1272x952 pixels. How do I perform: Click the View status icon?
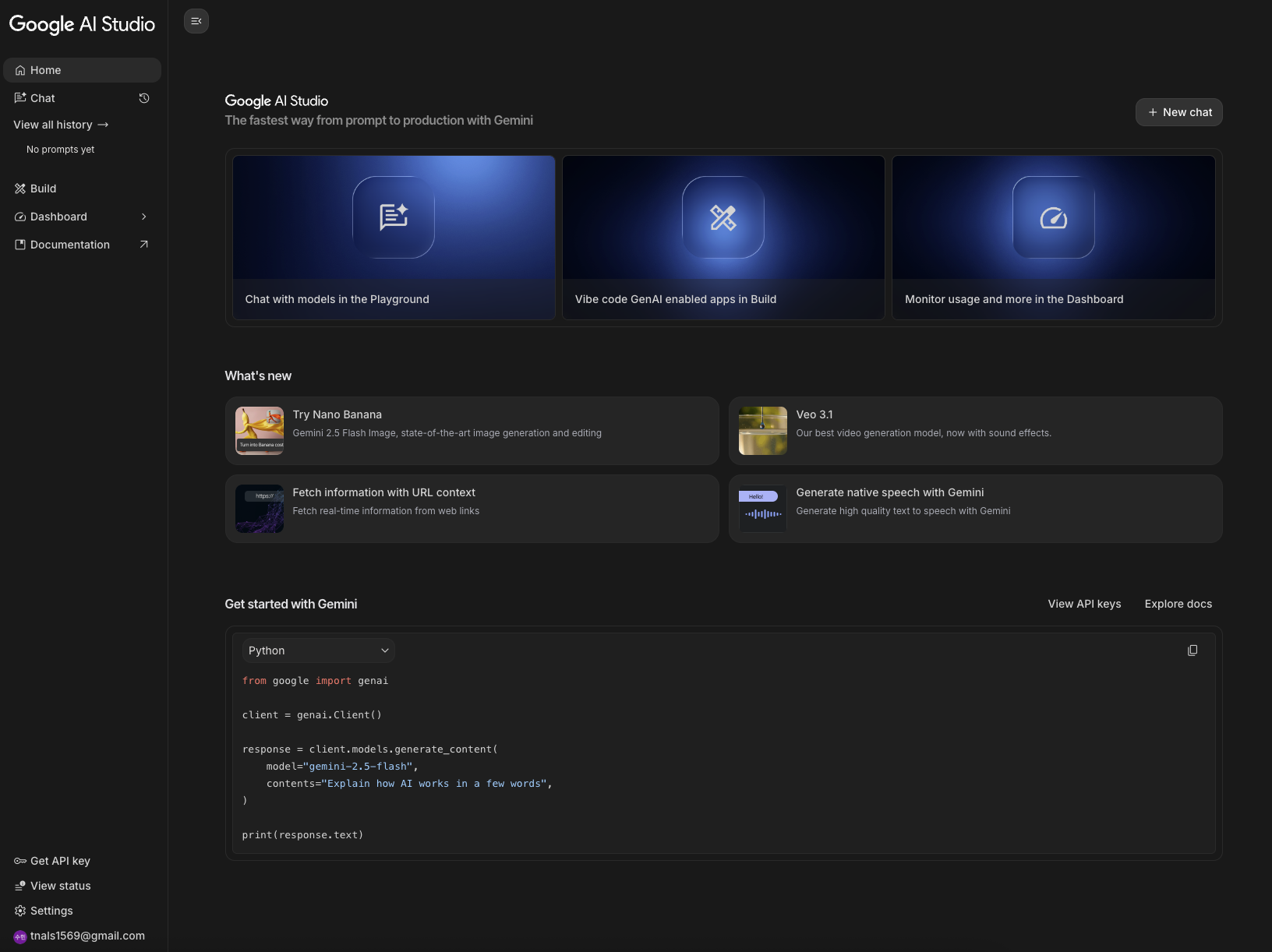(x=19, y=885)
